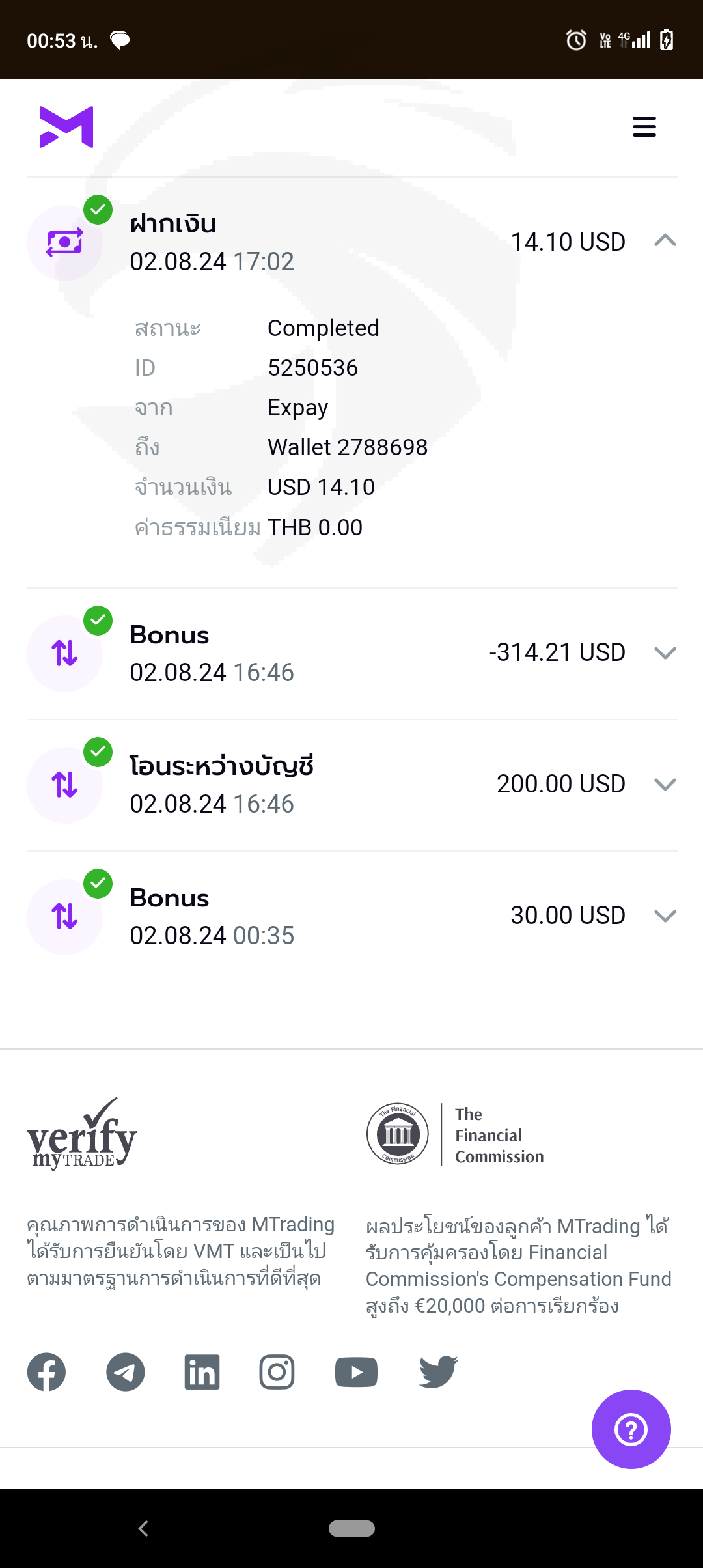Tap the deposit transaction money icon
Viewport: 703px width, 1568px height.
click(64, 243)
